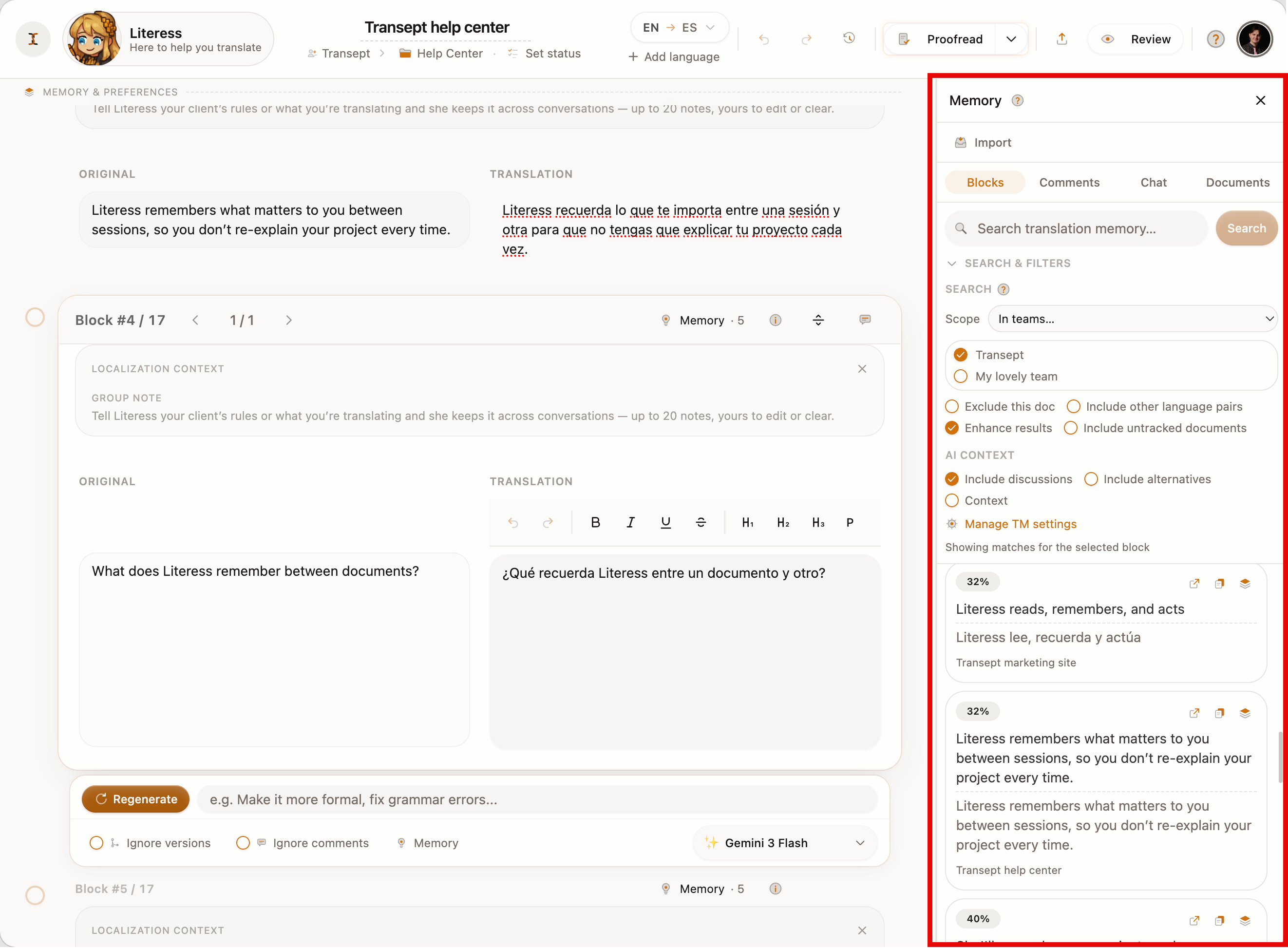Go to the previous version of Block #4
The image size is (1288, 948).
(x=196, y=320)
